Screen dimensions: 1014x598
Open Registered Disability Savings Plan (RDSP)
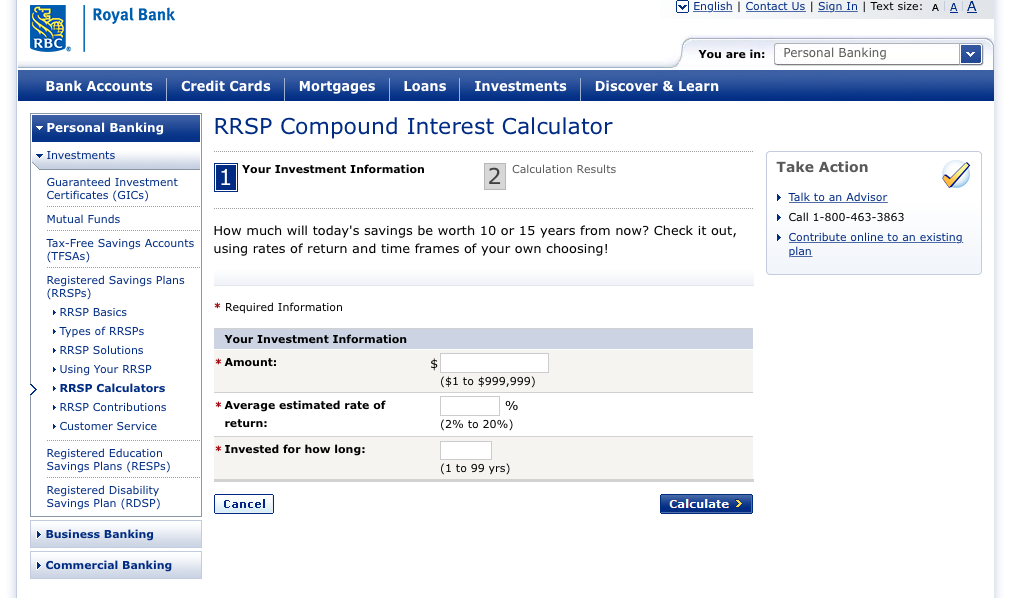tap(103, 497)
